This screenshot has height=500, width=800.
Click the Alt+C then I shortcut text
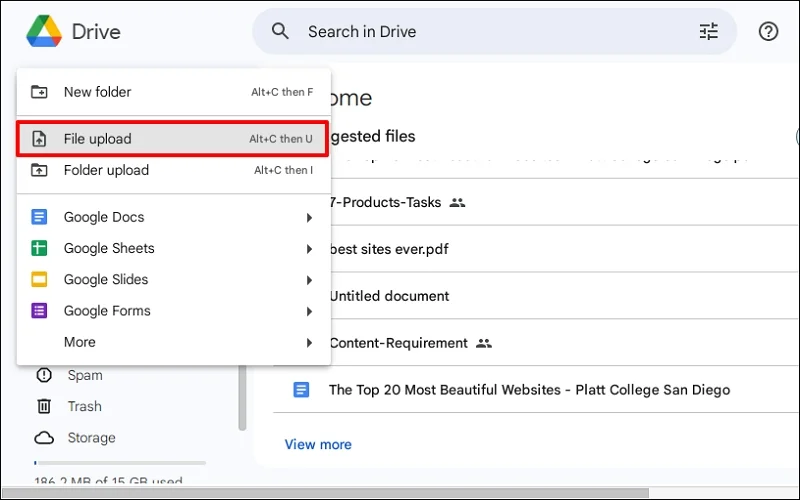pos(284,170)
